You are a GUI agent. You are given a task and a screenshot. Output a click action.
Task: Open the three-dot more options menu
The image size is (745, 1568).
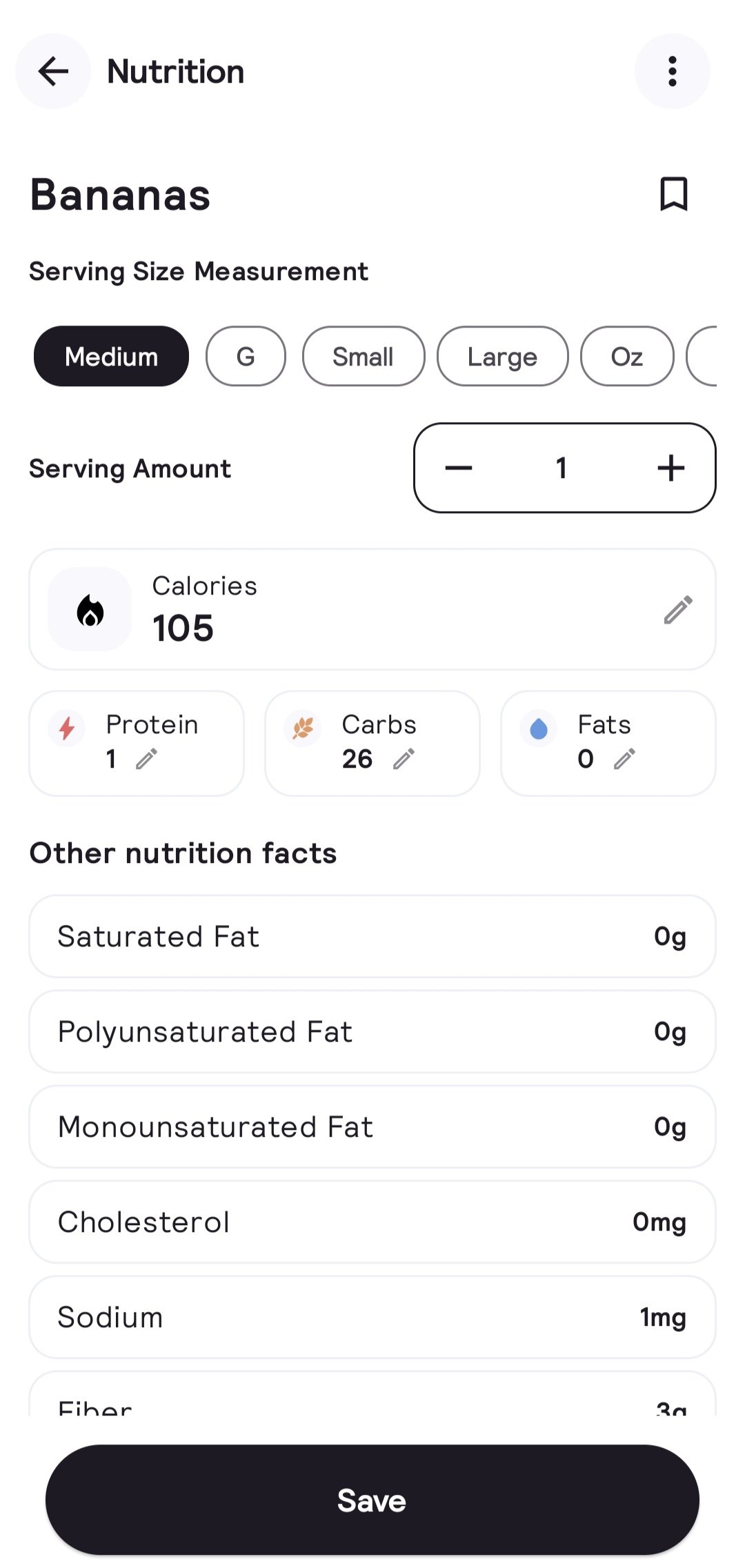click(672, 72)
